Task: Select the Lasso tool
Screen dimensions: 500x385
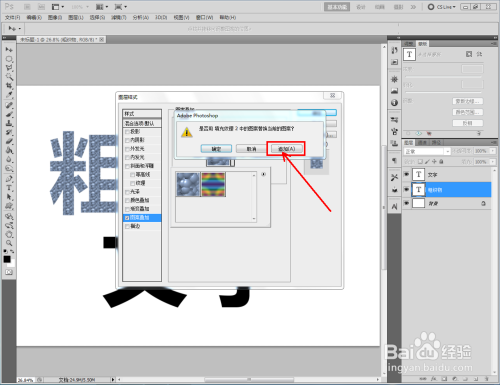Action: [x=9, y=68]
